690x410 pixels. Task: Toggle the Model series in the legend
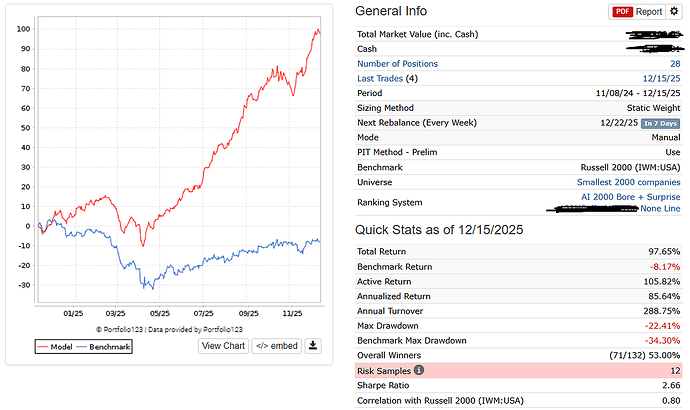55,347
